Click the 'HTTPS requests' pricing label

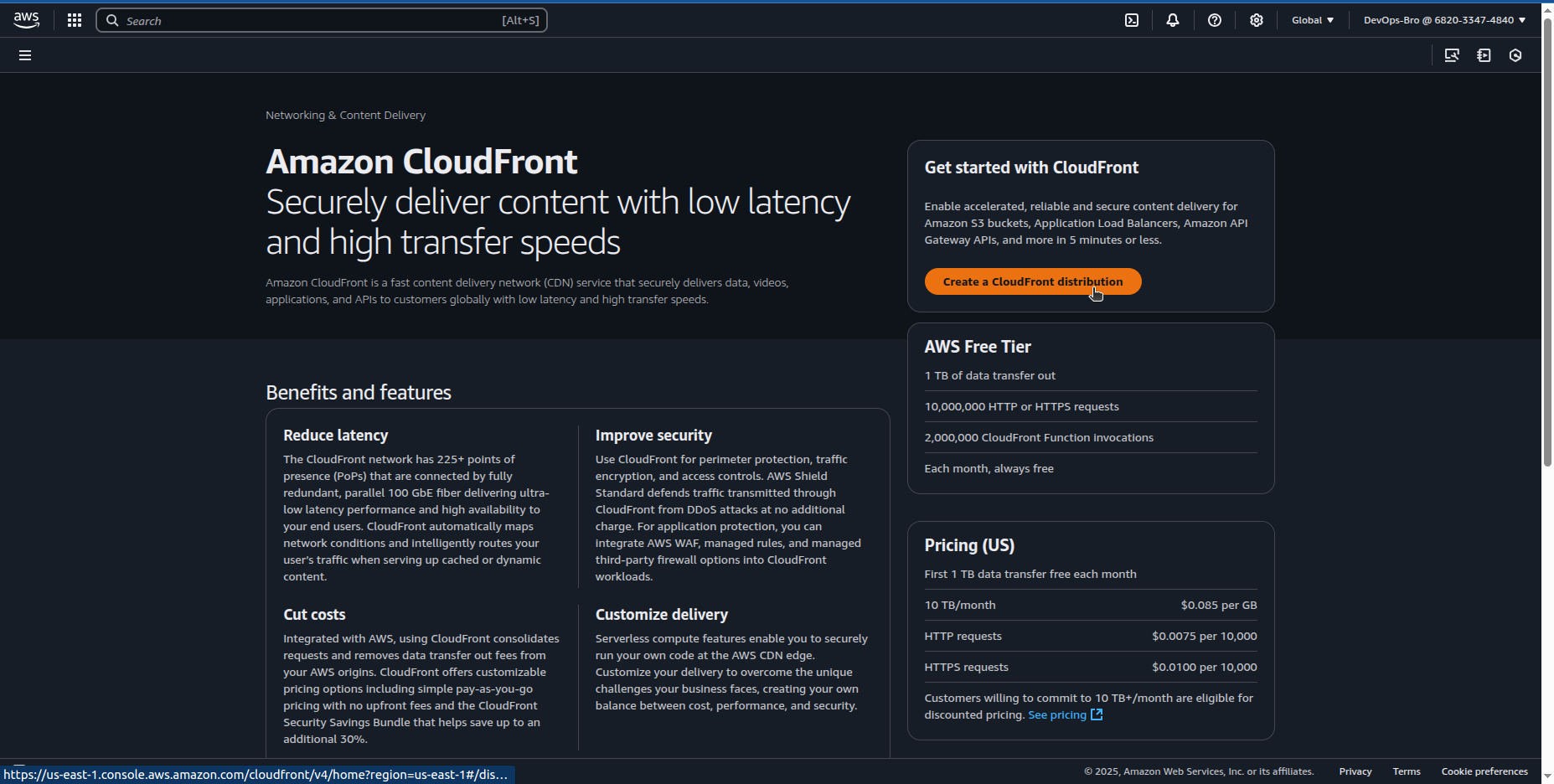(x=966, y=667)
